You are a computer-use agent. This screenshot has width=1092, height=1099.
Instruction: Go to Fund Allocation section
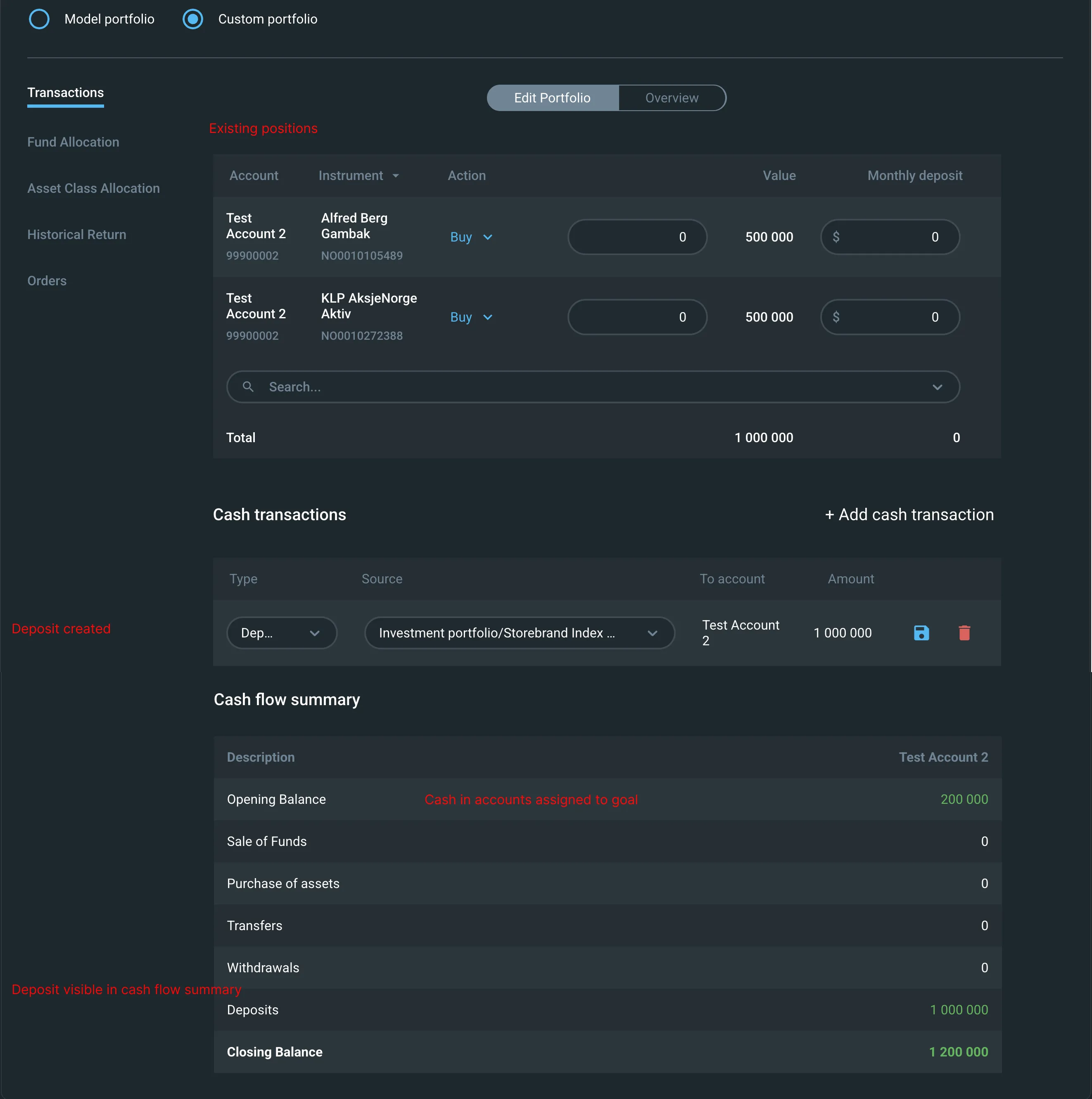pos(74,142)
